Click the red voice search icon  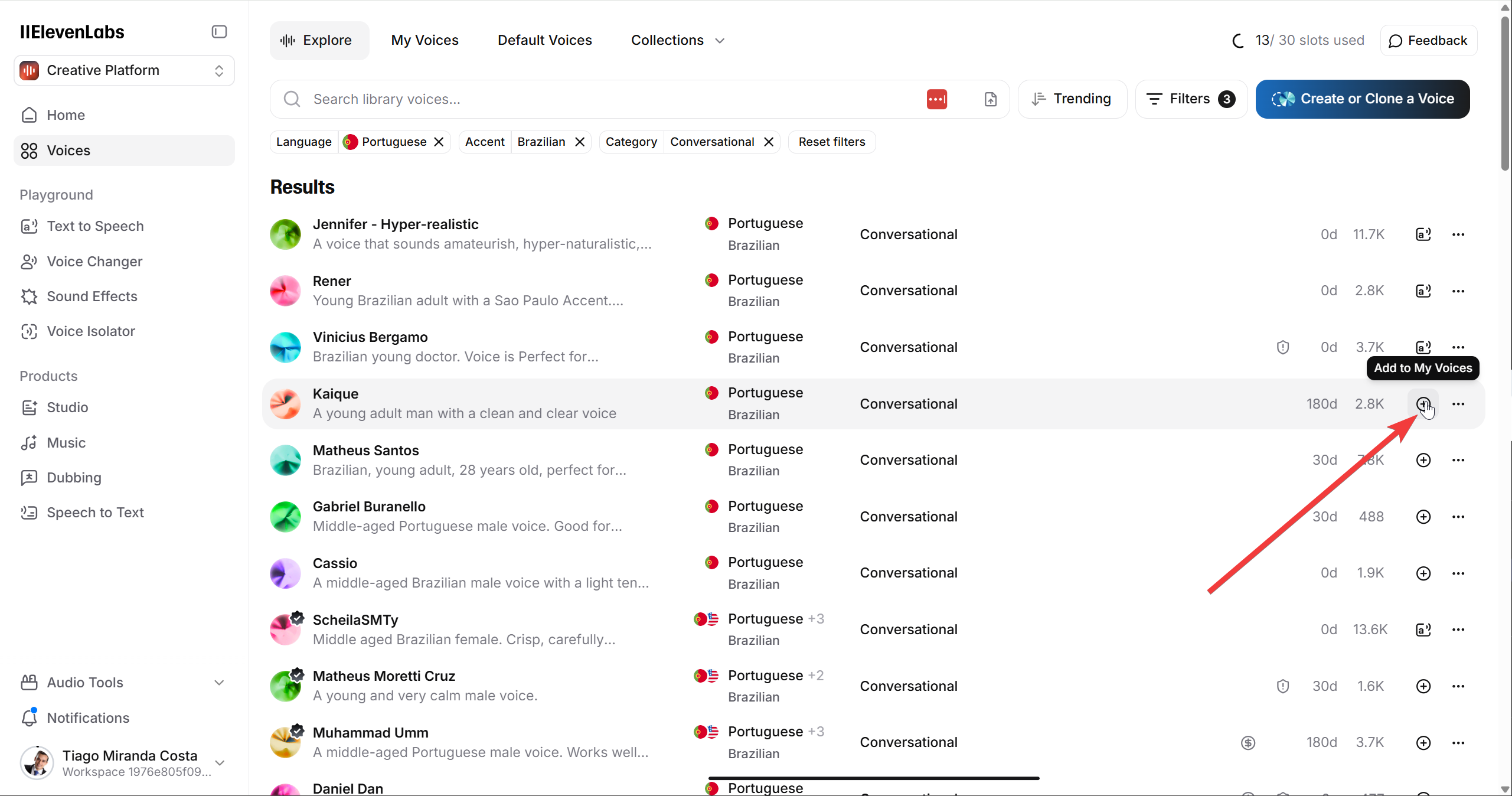click(x=936, y=99)
